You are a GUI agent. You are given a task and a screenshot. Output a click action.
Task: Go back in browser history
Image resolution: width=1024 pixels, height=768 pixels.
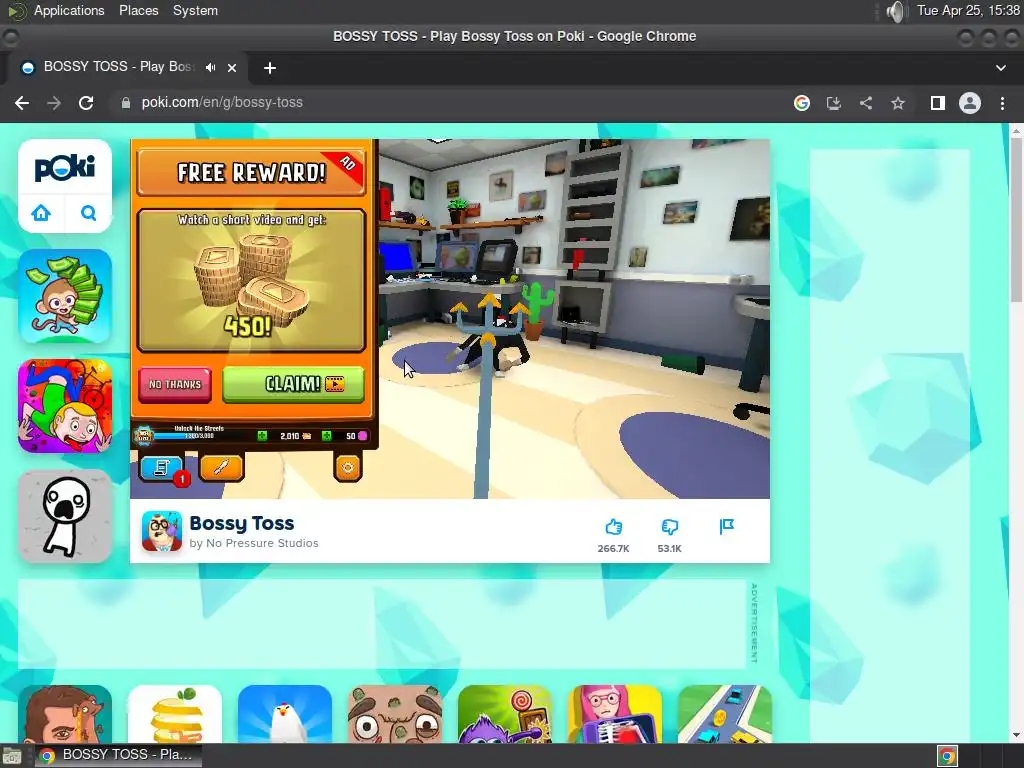click(22, 103)
